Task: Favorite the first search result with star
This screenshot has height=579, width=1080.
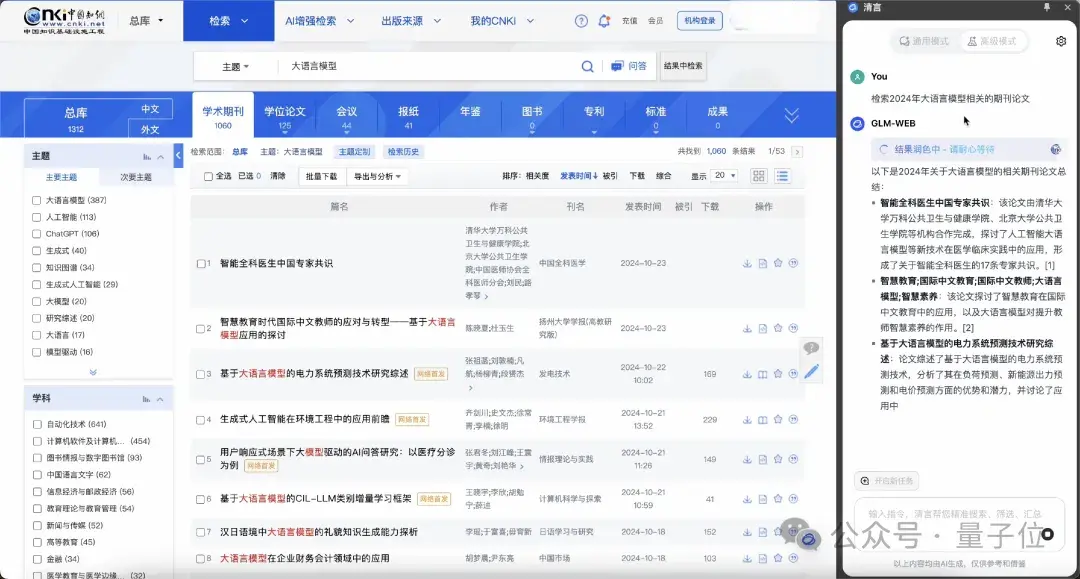Action: (777, 264)
